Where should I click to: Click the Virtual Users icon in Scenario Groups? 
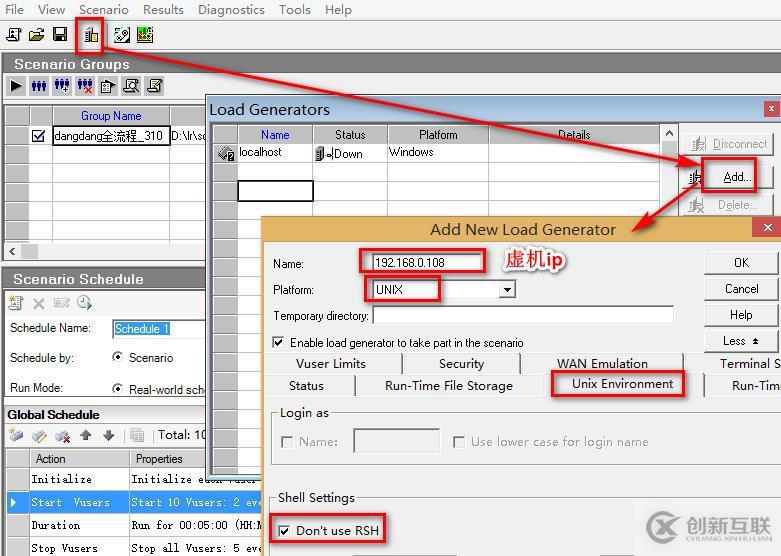(x=39, y=86)
